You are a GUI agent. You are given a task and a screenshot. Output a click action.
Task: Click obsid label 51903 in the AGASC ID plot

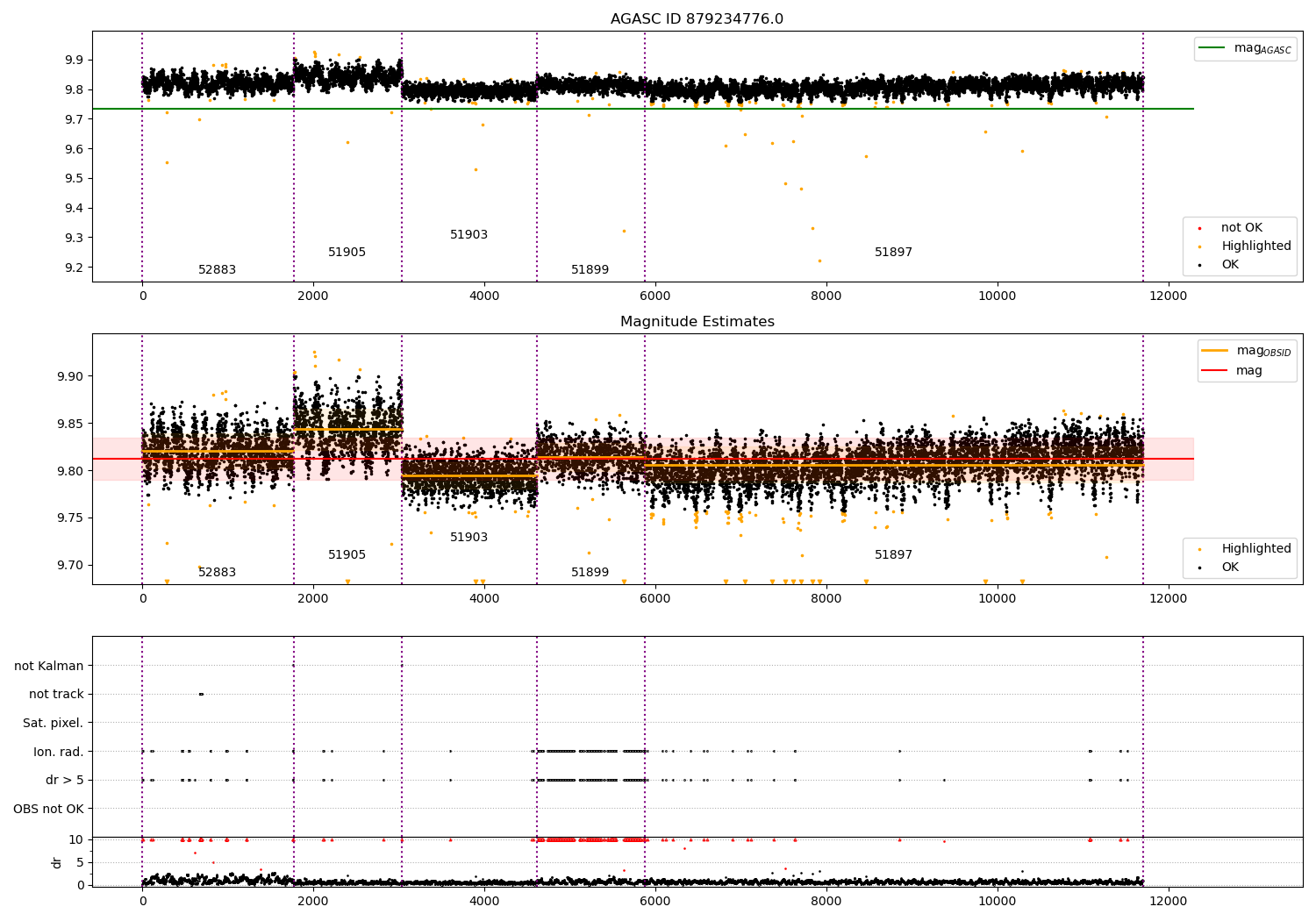coord(468,235)
